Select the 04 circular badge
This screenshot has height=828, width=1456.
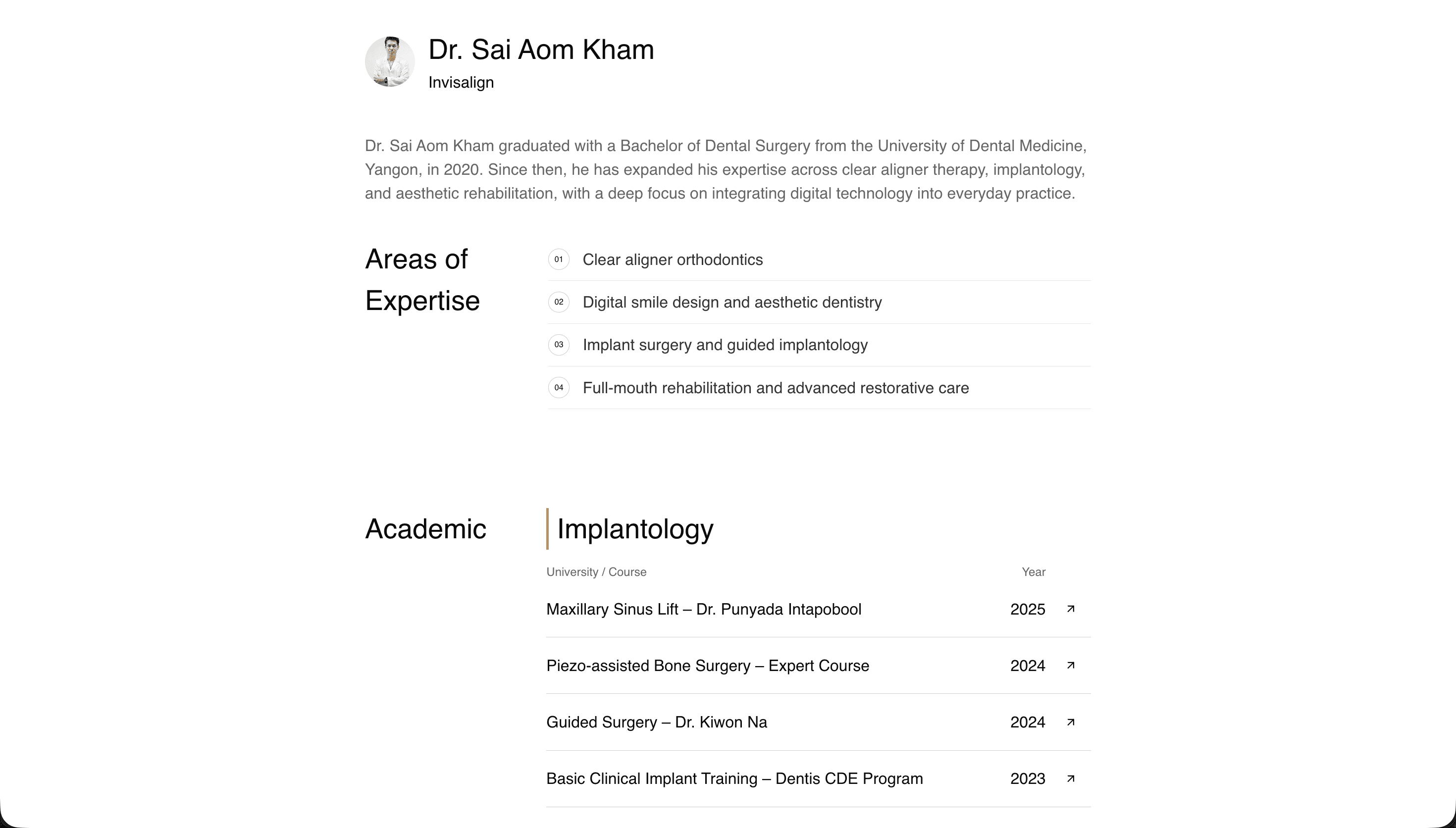(x=558, y=388)
